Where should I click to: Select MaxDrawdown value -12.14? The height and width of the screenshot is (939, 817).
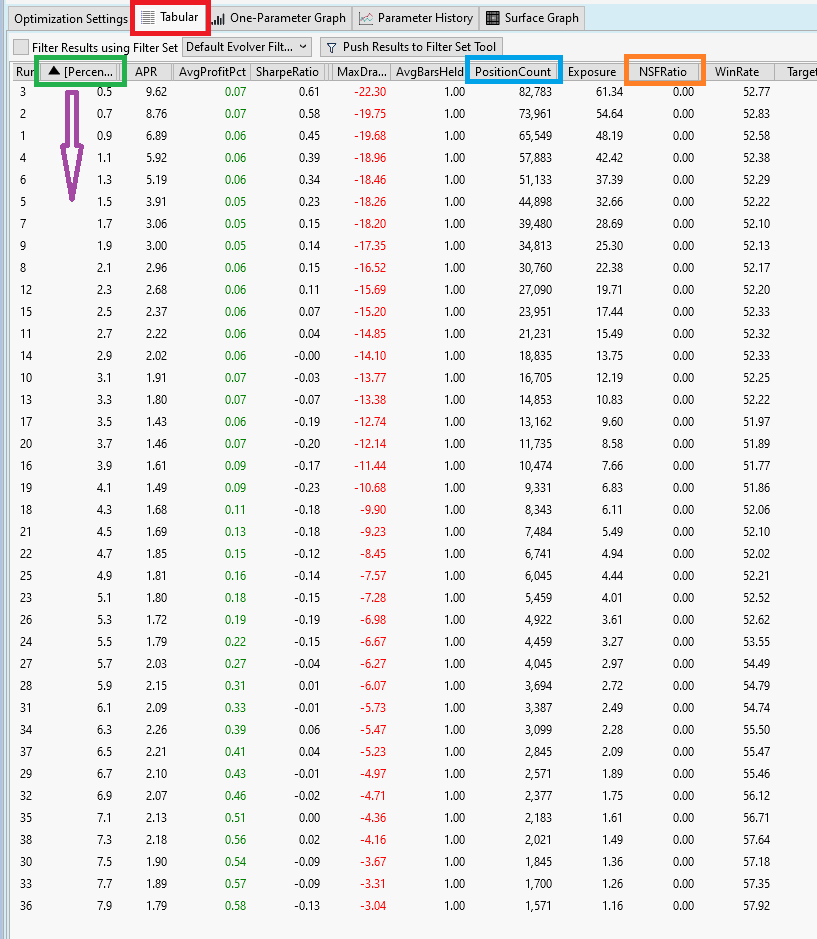point(370,444)
